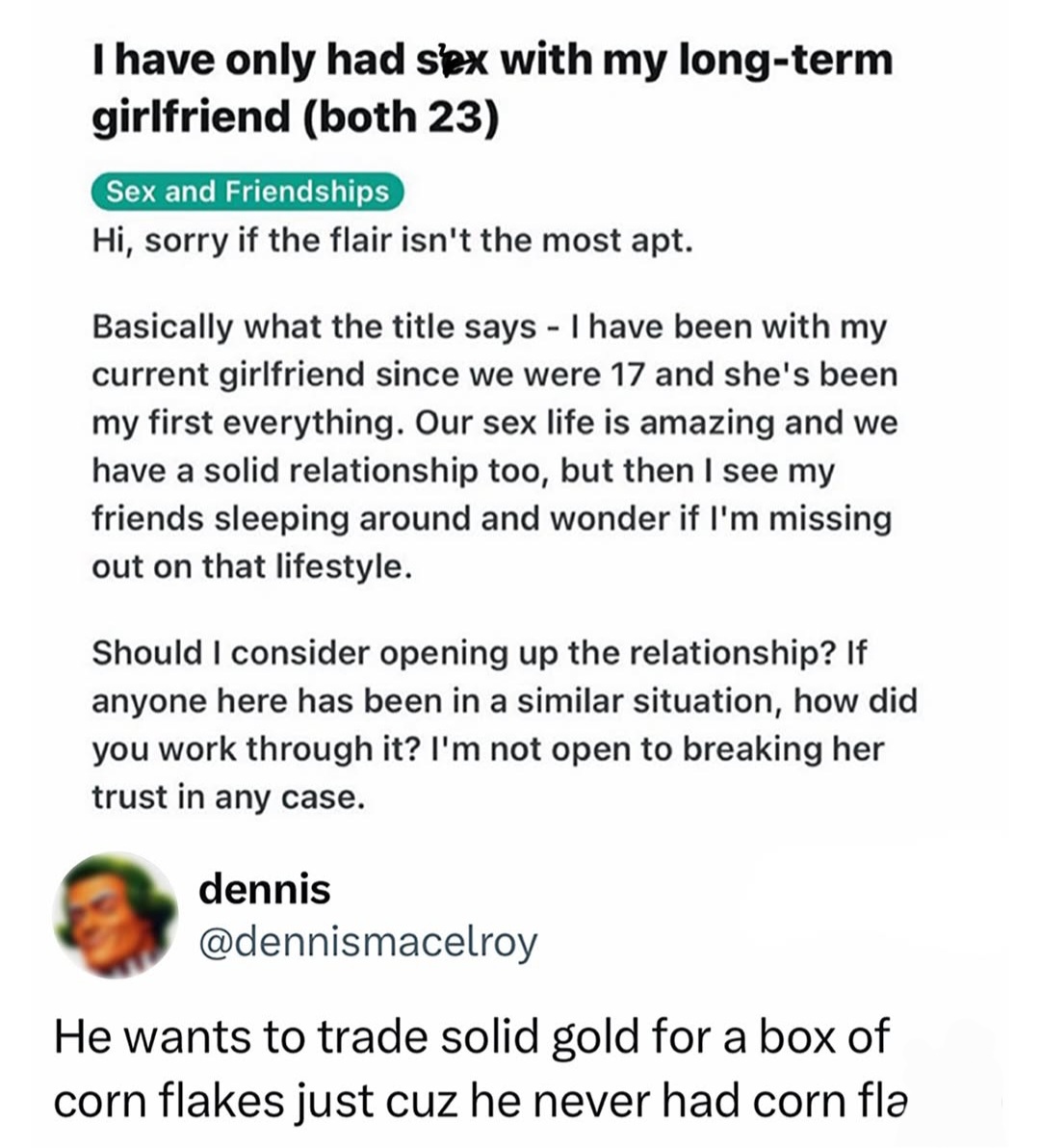
Task: Click the line starting "Basically what the title says"
Action: pos(488,326)
